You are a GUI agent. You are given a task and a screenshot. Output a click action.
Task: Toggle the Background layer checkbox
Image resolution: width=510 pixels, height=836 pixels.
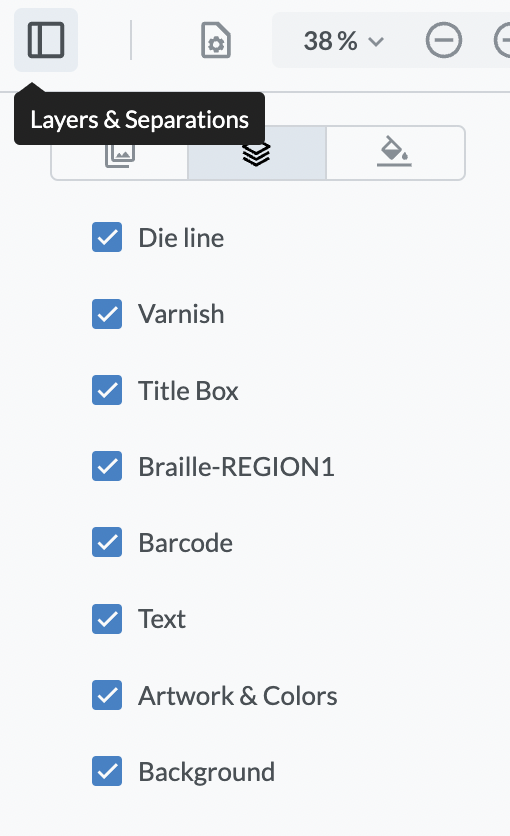coord(107,771)
